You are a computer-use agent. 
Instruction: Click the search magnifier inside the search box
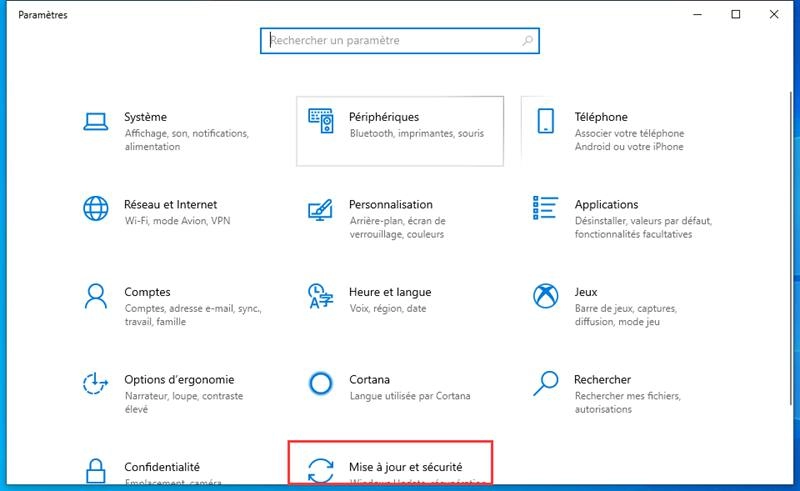[528, 41]
